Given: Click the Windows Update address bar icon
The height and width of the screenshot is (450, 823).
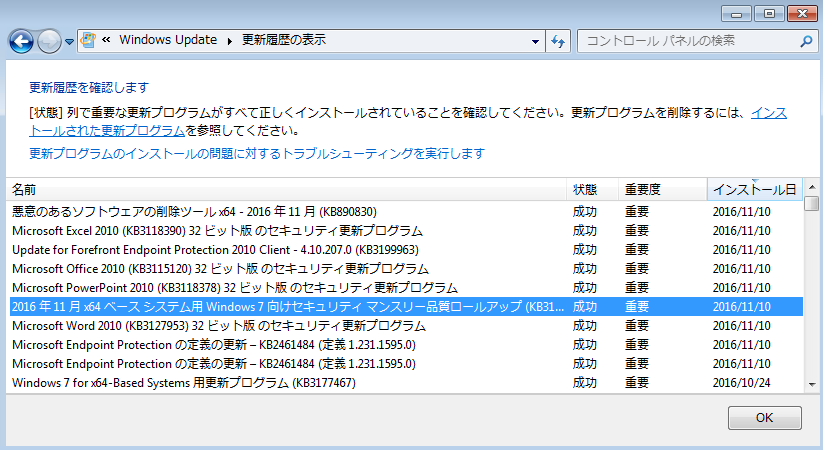Looking at the screenshot, I should (x=88, y=40).
